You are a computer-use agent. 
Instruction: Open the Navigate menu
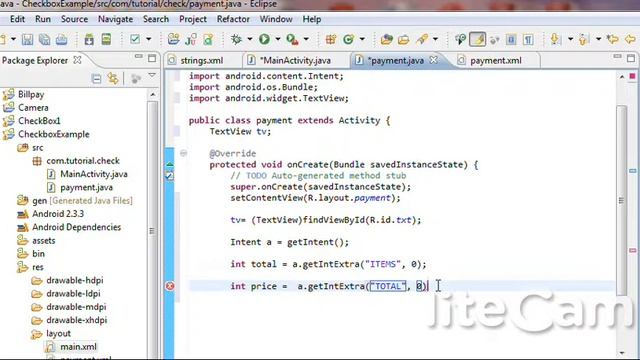coord(115,19)
